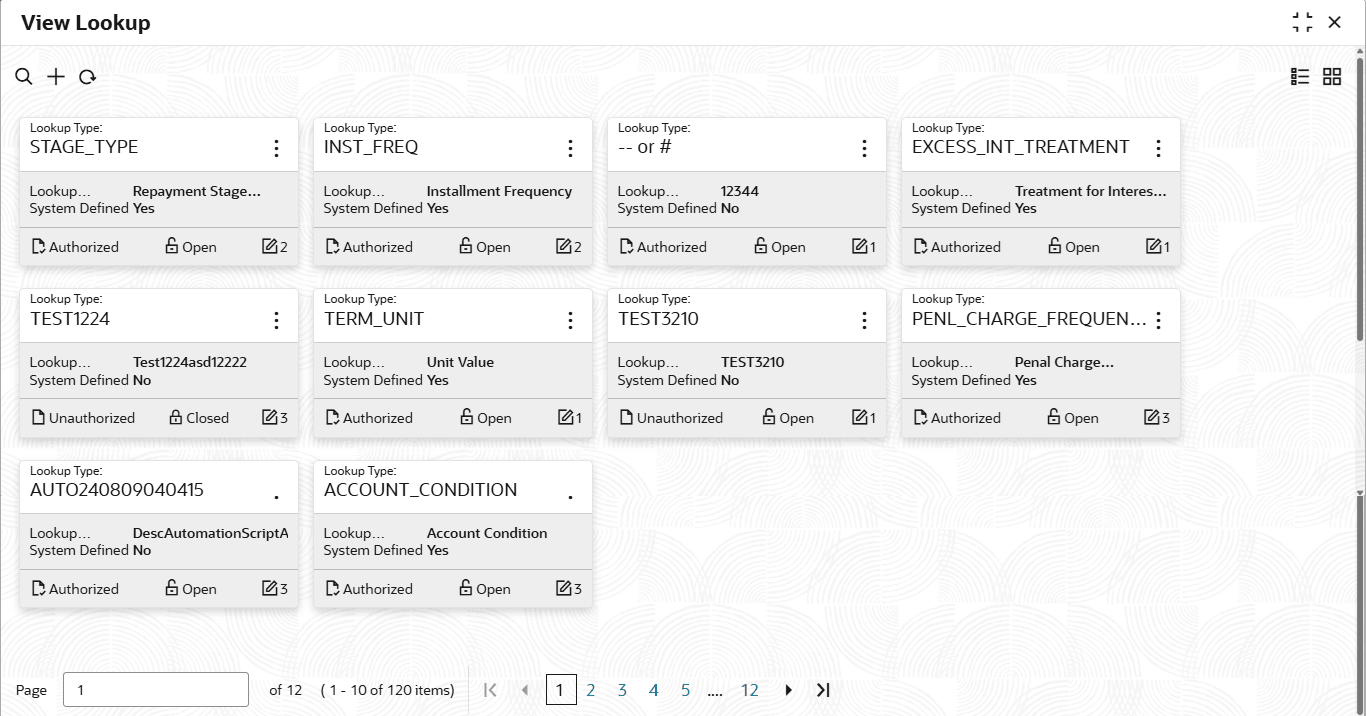Open EXCESS_INT_TREATMENT card kebab menu

click(1158, 149)
